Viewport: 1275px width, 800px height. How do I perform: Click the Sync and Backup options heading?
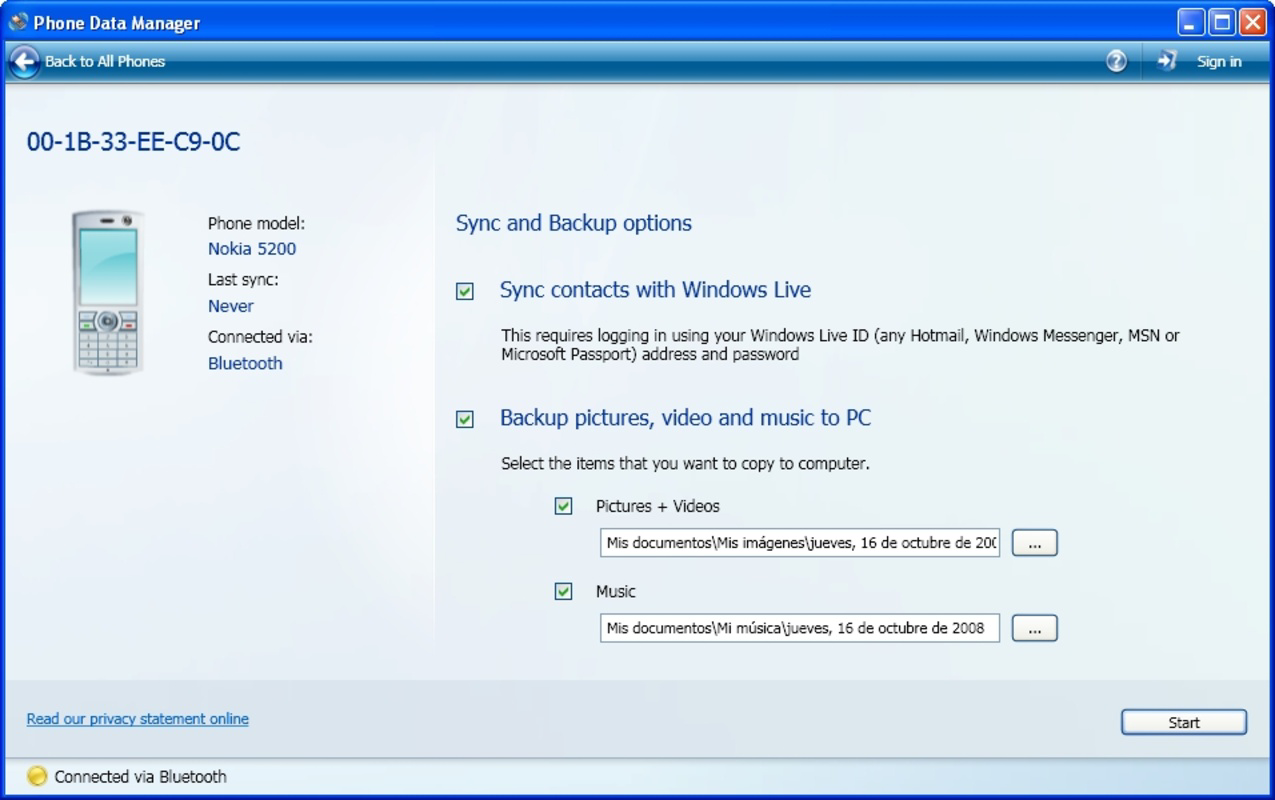click(x=574, y=223)
